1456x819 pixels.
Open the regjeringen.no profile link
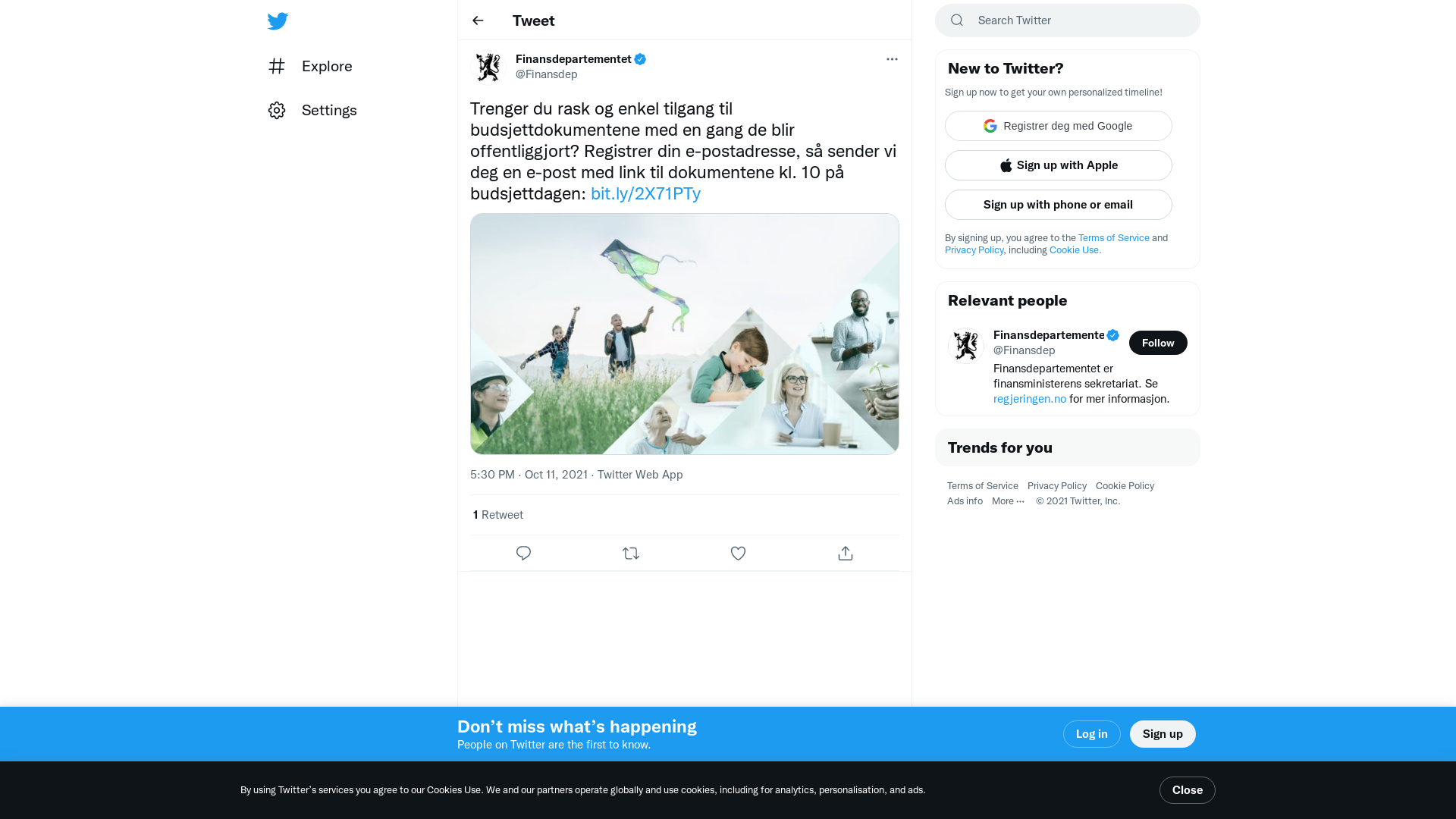[1030, 399]
